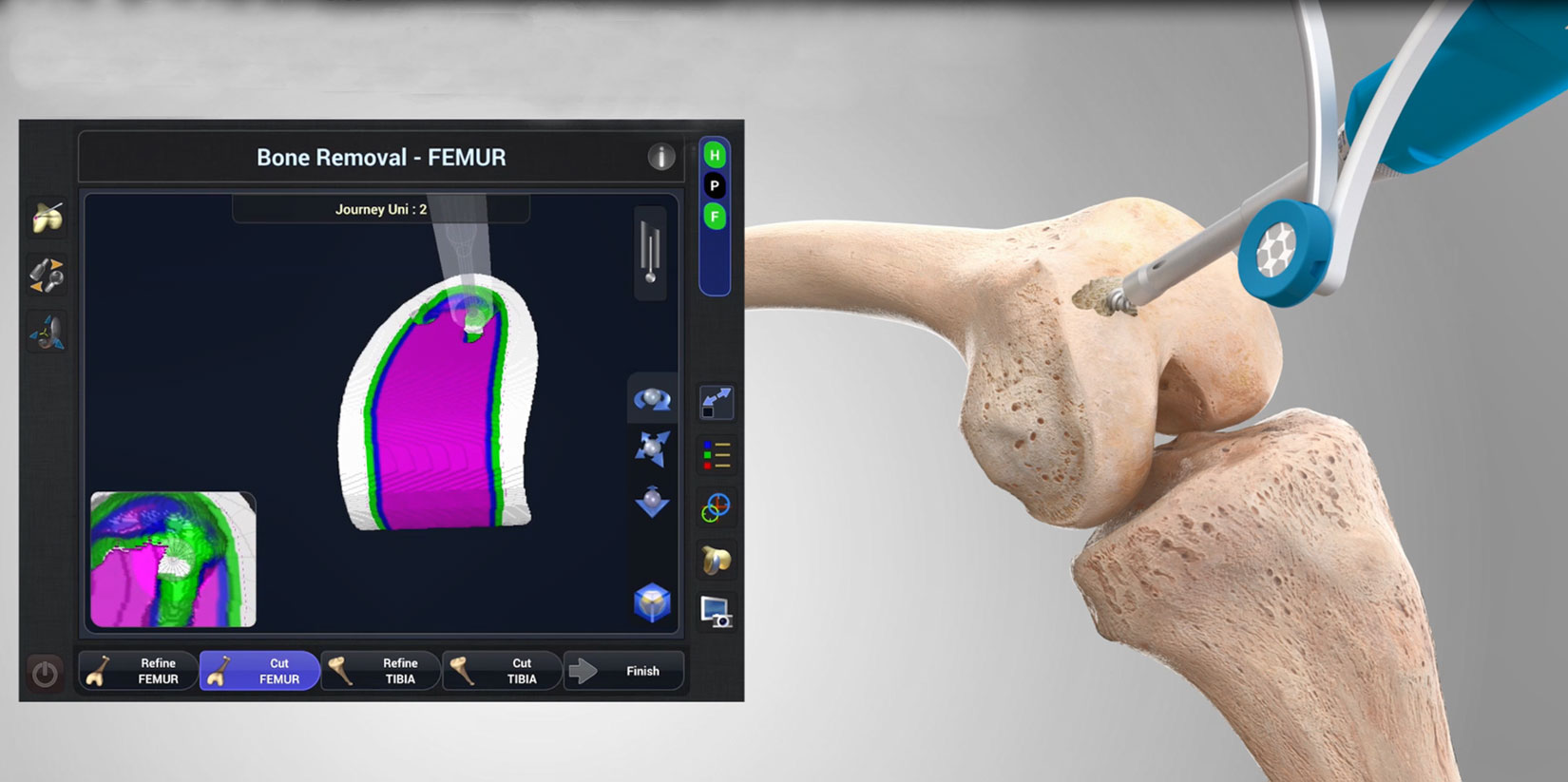
Task: Select the implant planning icon in left sidebar
Action: pyautogui.click(x=47, y=218)
